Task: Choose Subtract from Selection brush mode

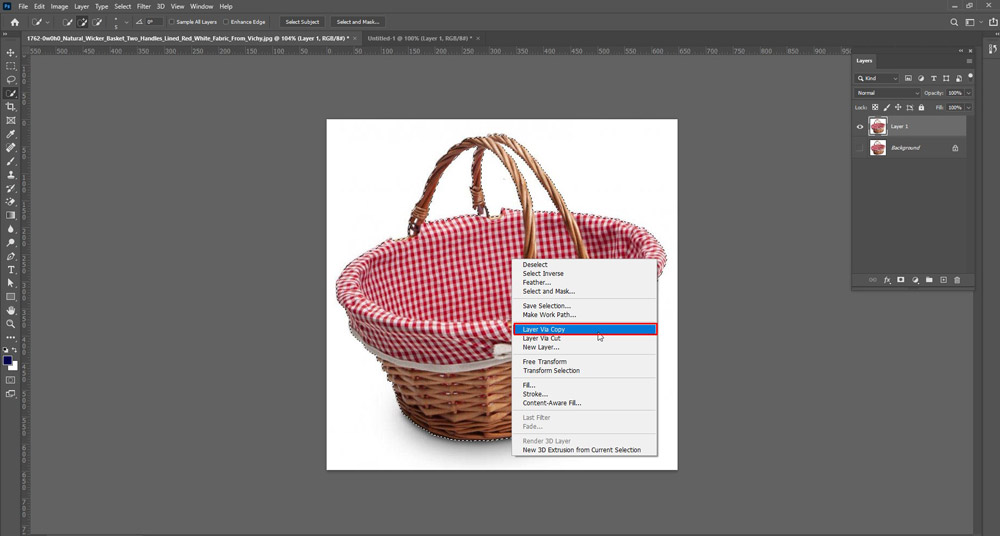Action: coord(97,22)
